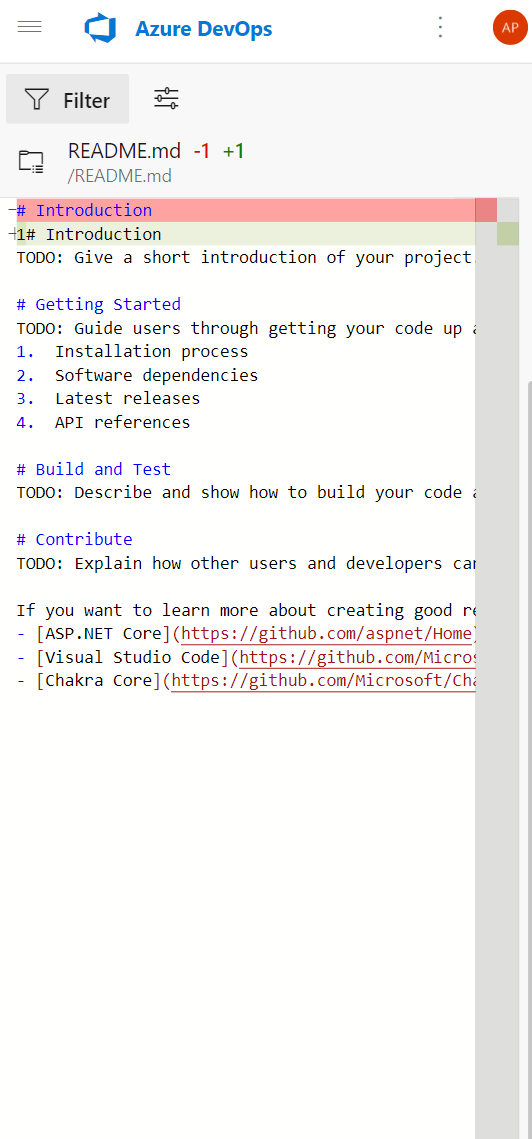The height and width of the screenshot is (1139, 532).
Task: Open the hamburger navigation menu
Action: (30, 27)
